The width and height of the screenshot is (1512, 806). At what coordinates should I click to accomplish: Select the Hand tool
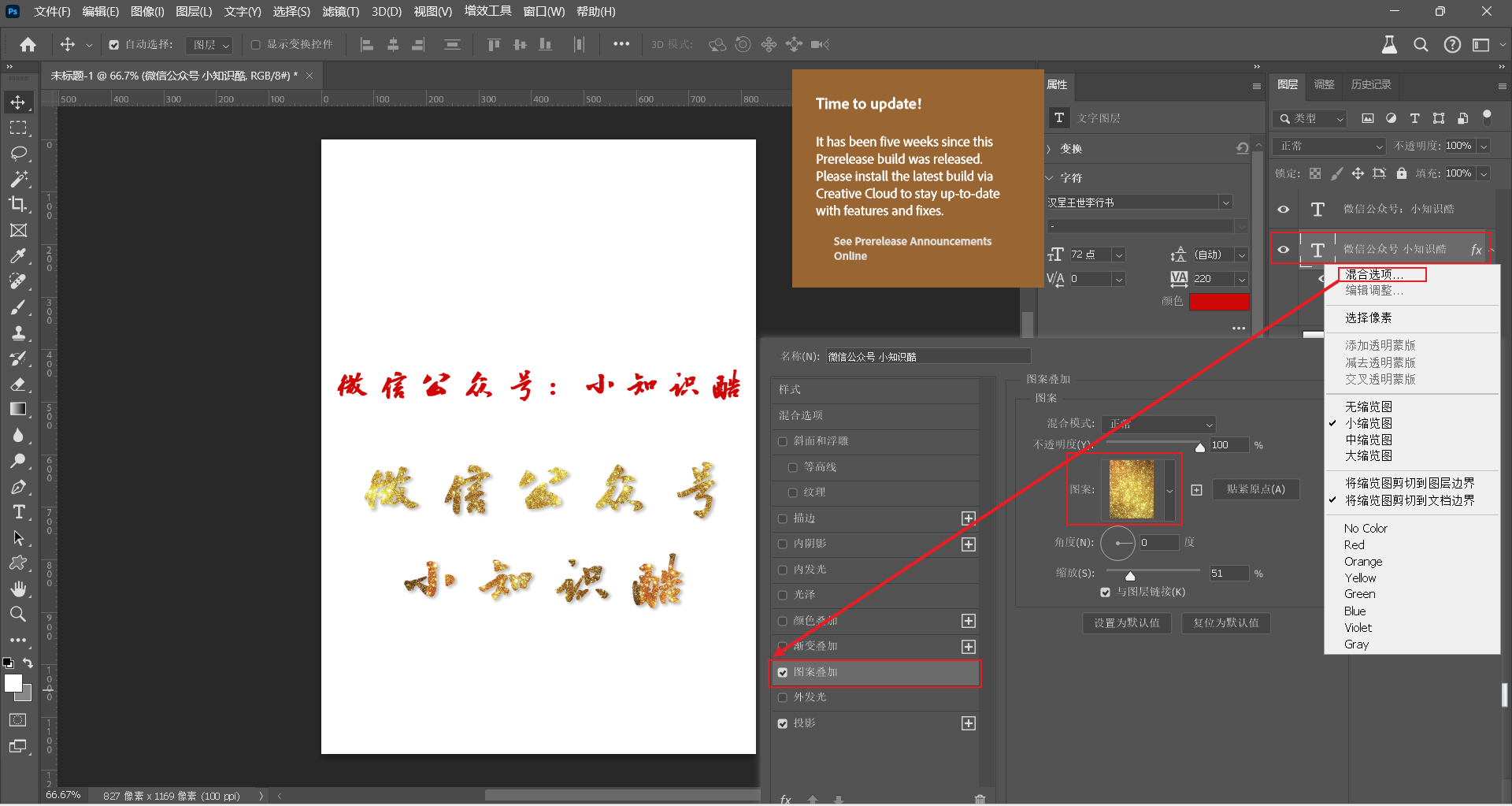pyautogui.click(x=18, y=589)
